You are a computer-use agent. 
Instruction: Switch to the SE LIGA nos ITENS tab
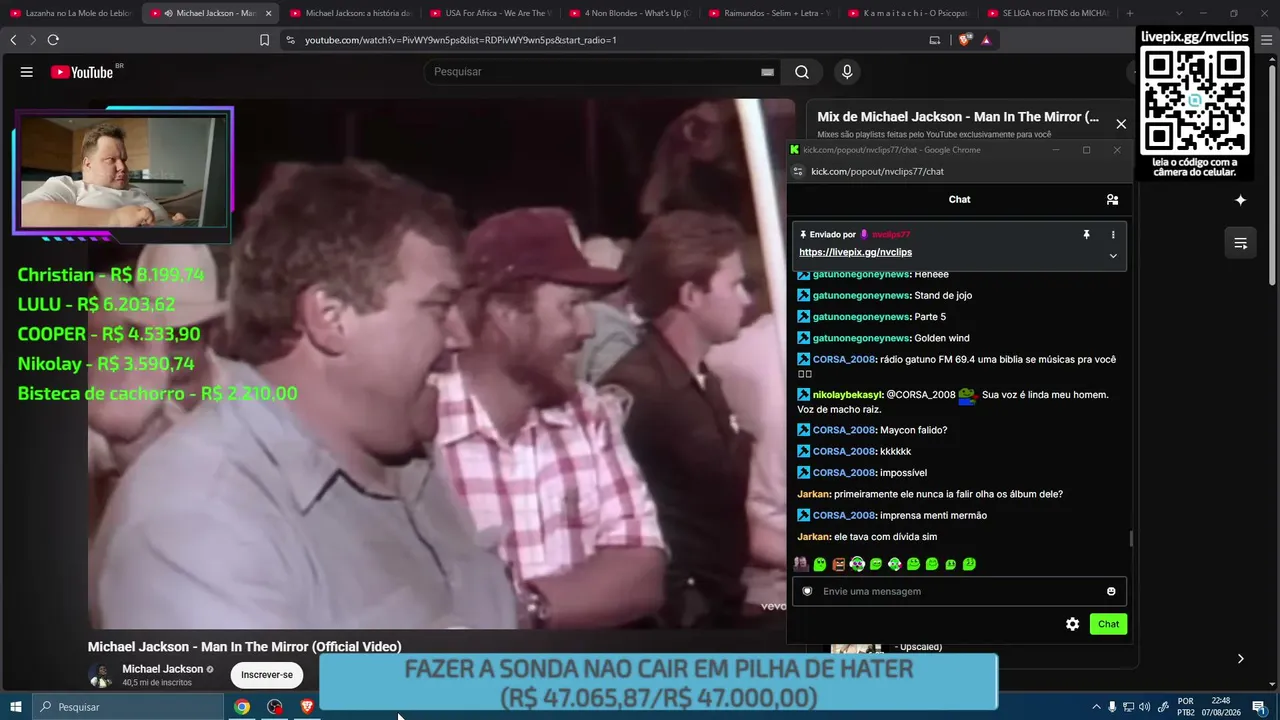click(x=1049, y=13)
